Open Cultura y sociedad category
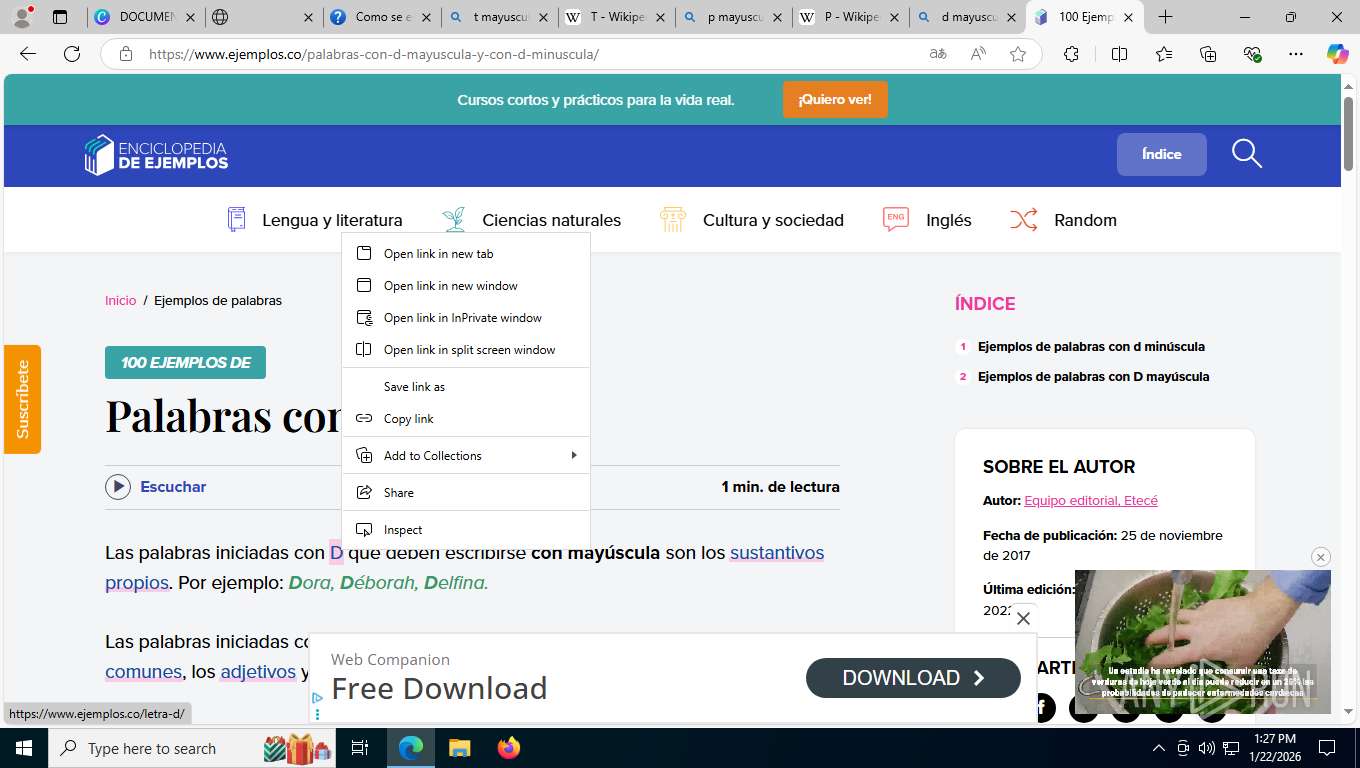 (752, 220)
